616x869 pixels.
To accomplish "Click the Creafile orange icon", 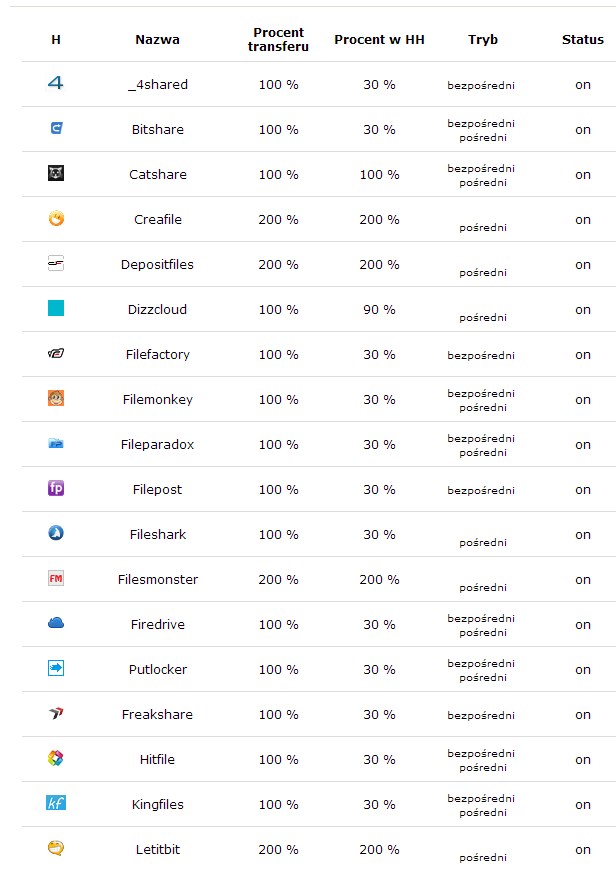I will pos(56,219).
